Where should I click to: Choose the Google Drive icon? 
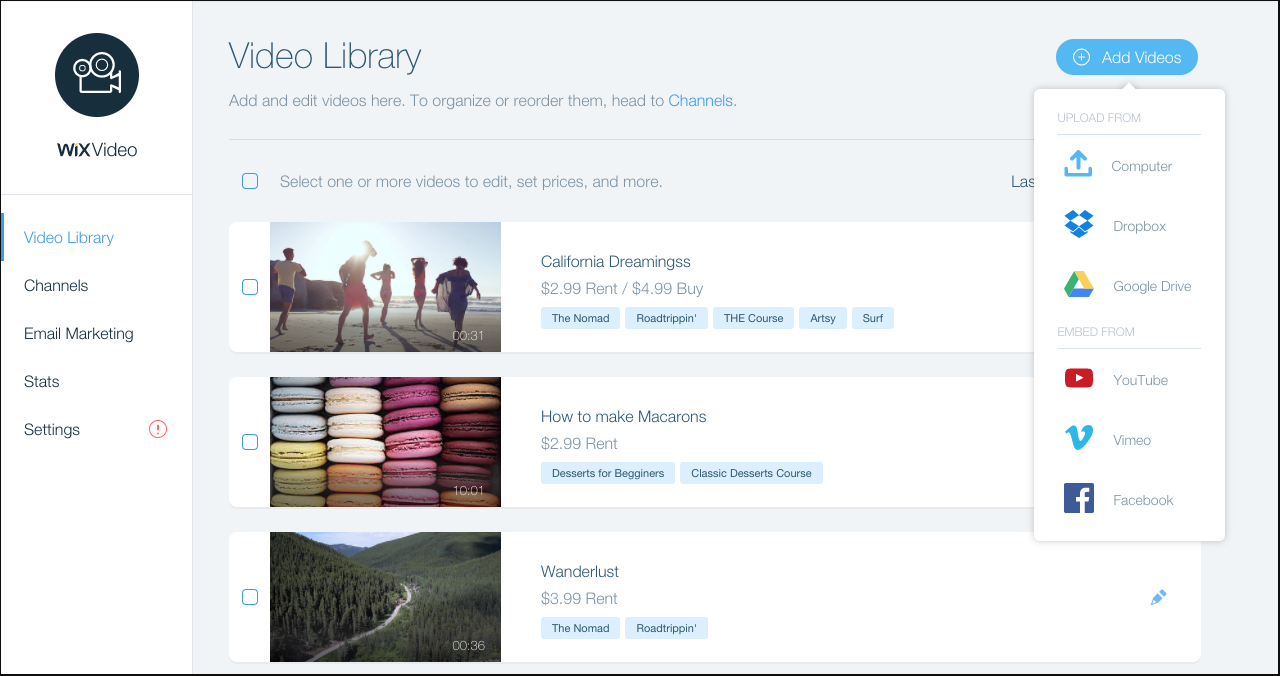tap(1078, 286)
